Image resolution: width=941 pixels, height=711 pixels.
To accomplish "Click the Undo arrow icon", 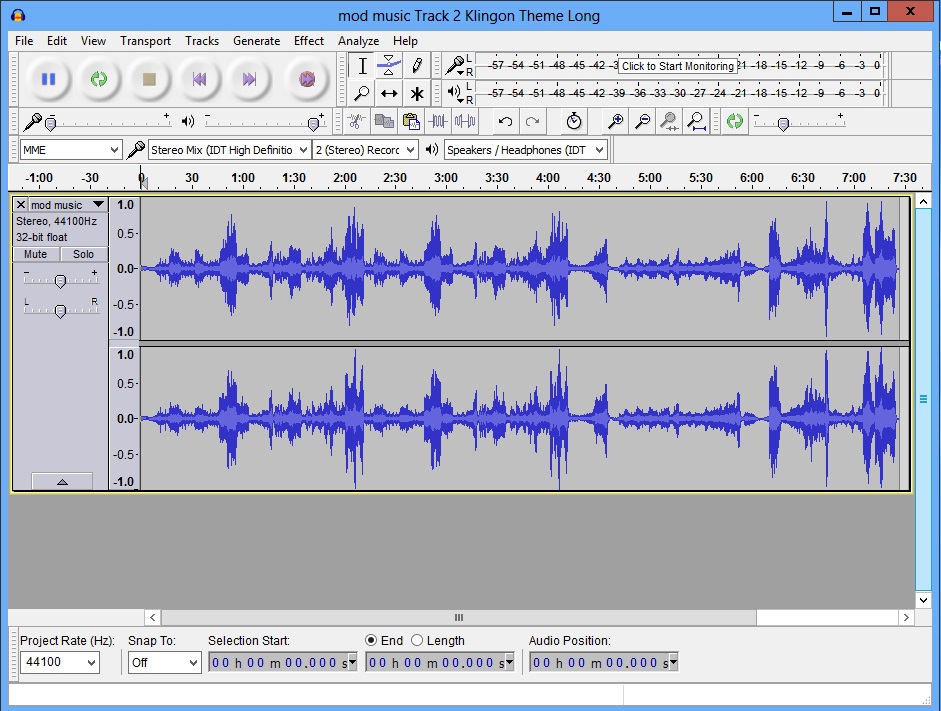I will (x=505, y=121).
